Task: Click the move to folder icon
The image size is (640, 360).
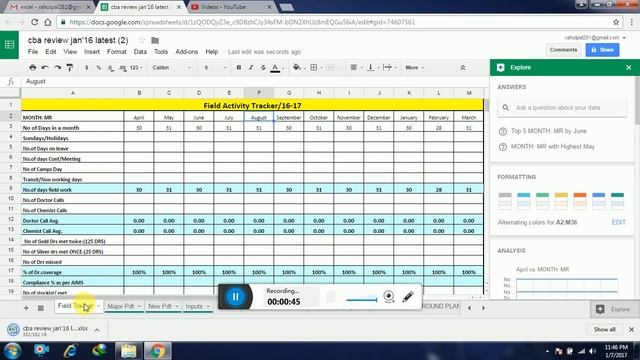Action: 155,40
